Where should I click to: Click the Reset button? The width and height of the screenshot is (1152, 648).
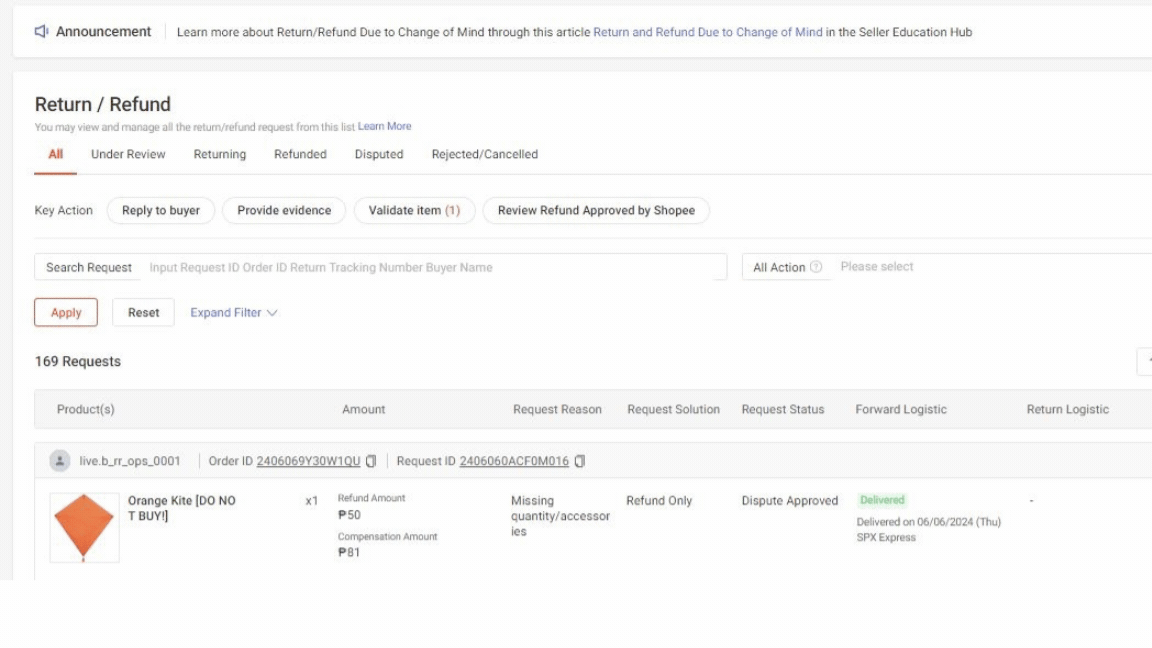tap(142, 312)
